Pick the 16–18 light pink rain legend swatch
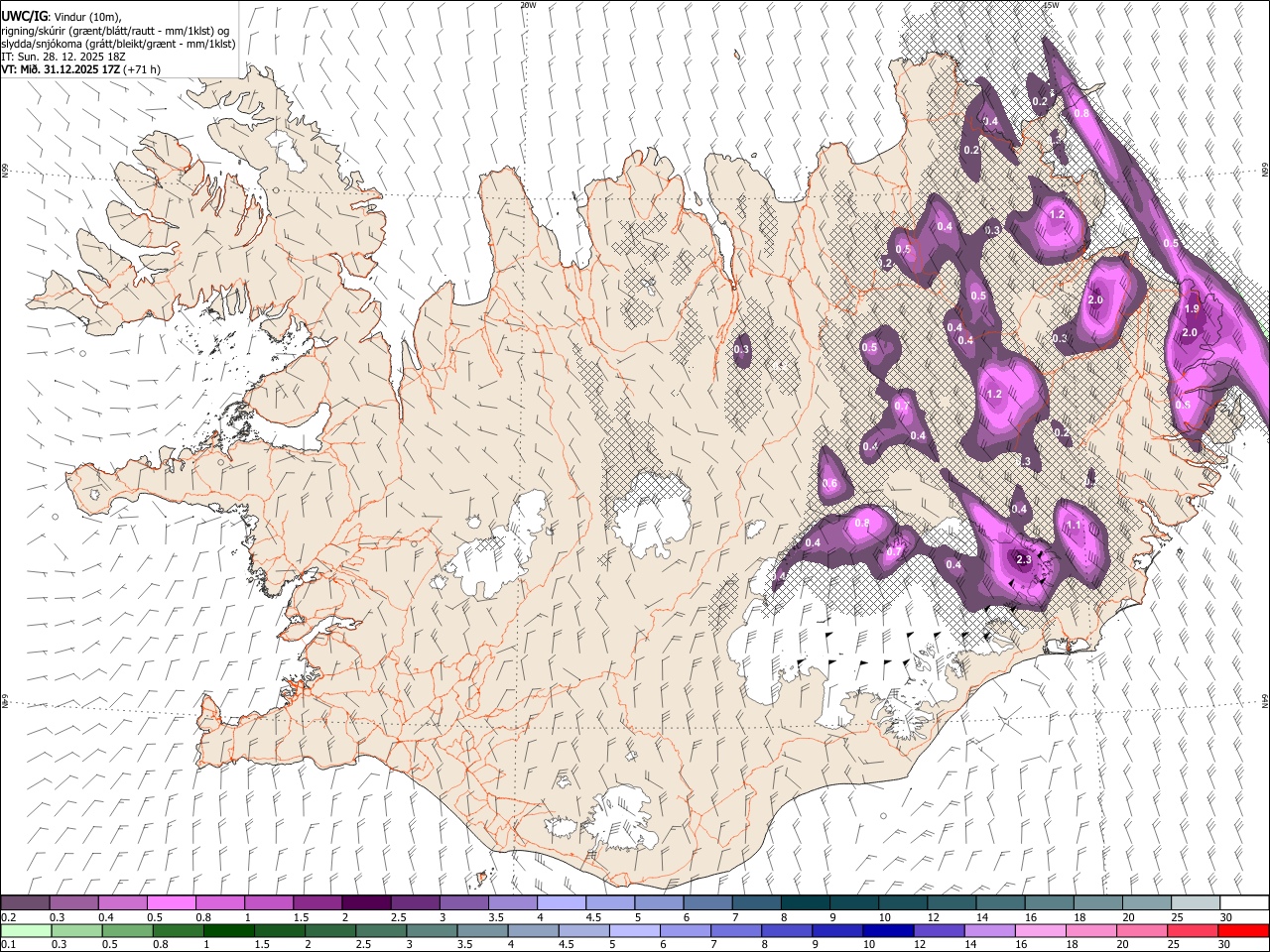The width and height of the screenshot is (1270, 952). [x=1041, y=930]
